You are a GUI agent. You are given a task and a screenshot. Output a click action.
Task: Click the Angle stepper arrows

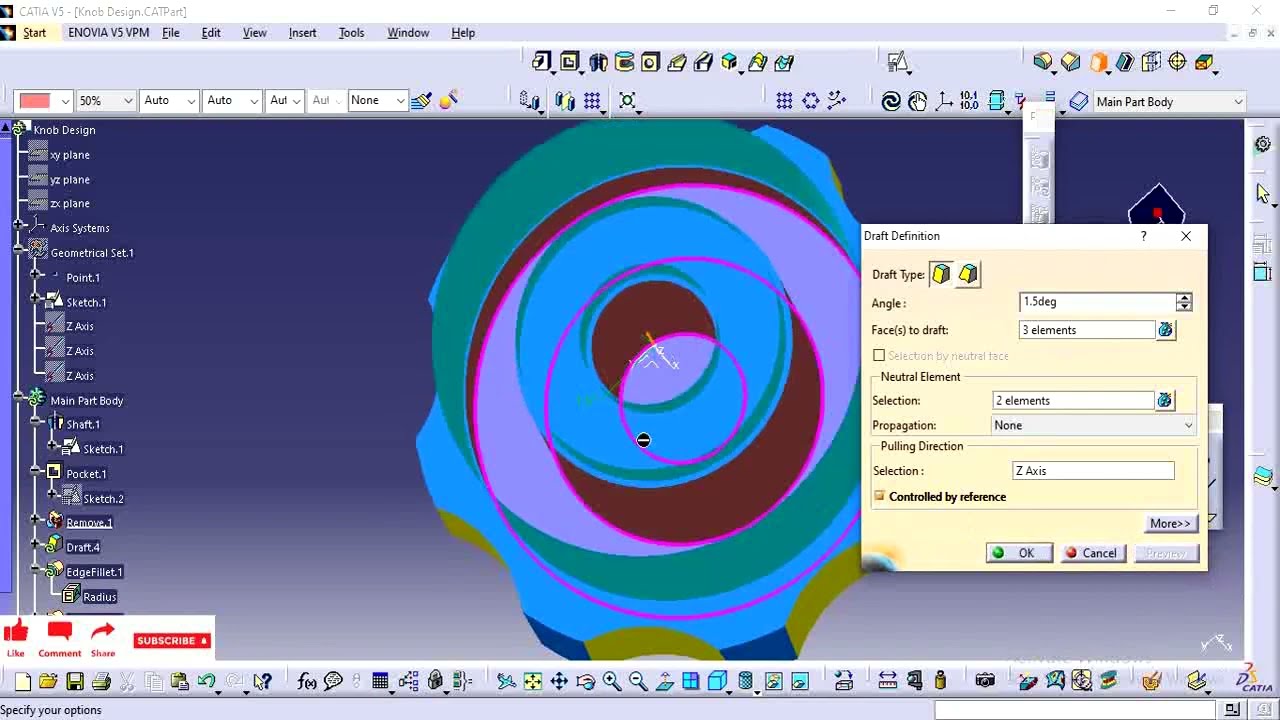(1184, 302)
